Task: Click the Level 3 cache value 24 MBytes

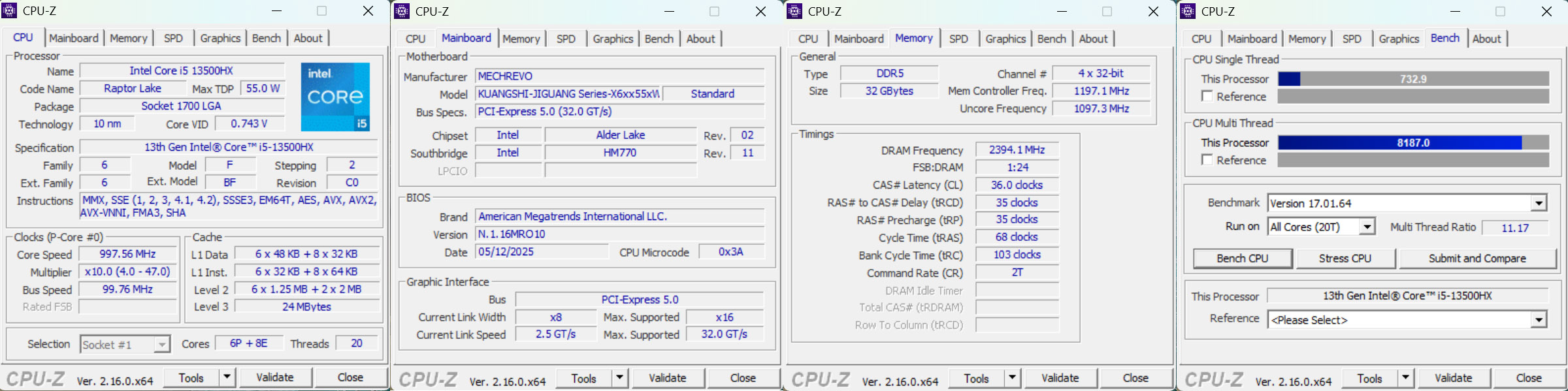Action: [x=306, y=307]
